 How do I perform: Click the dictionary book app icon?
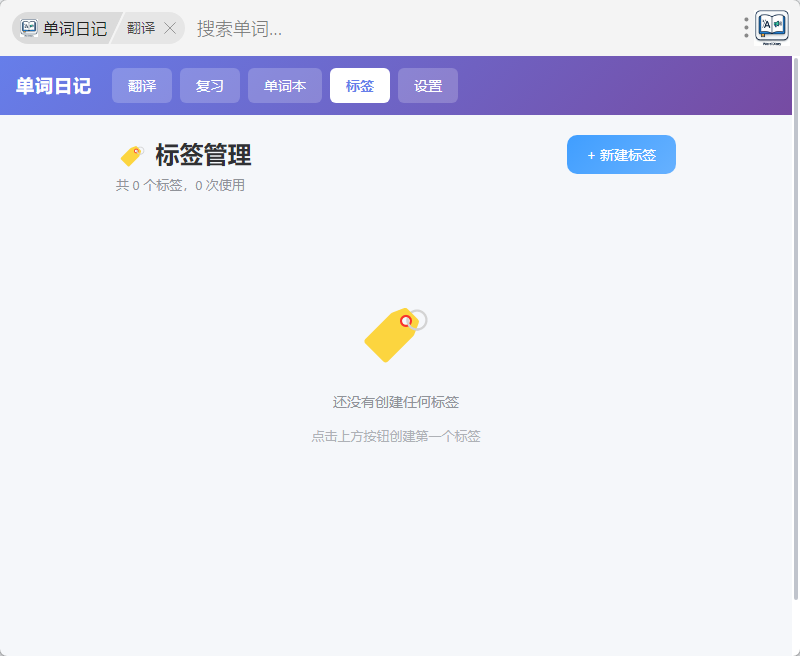point(772,27)
